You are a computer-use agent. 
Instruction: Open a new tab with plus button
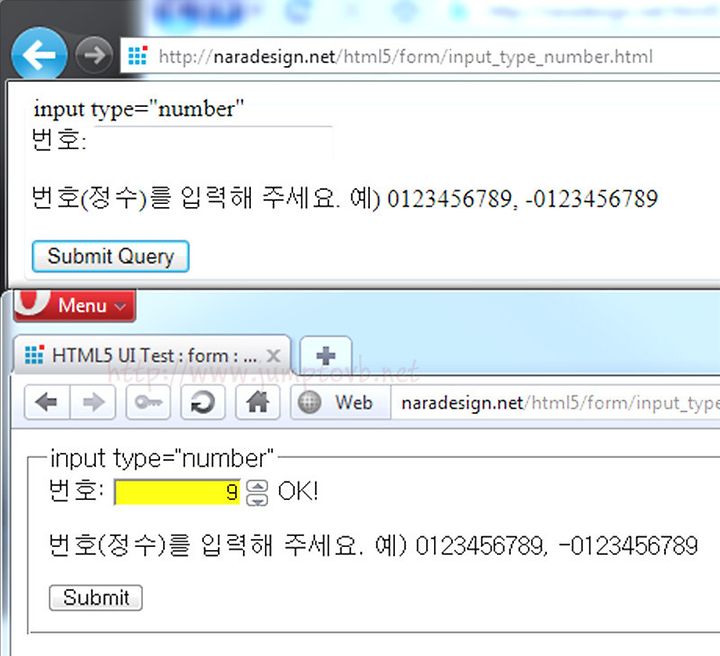(326, 355)
